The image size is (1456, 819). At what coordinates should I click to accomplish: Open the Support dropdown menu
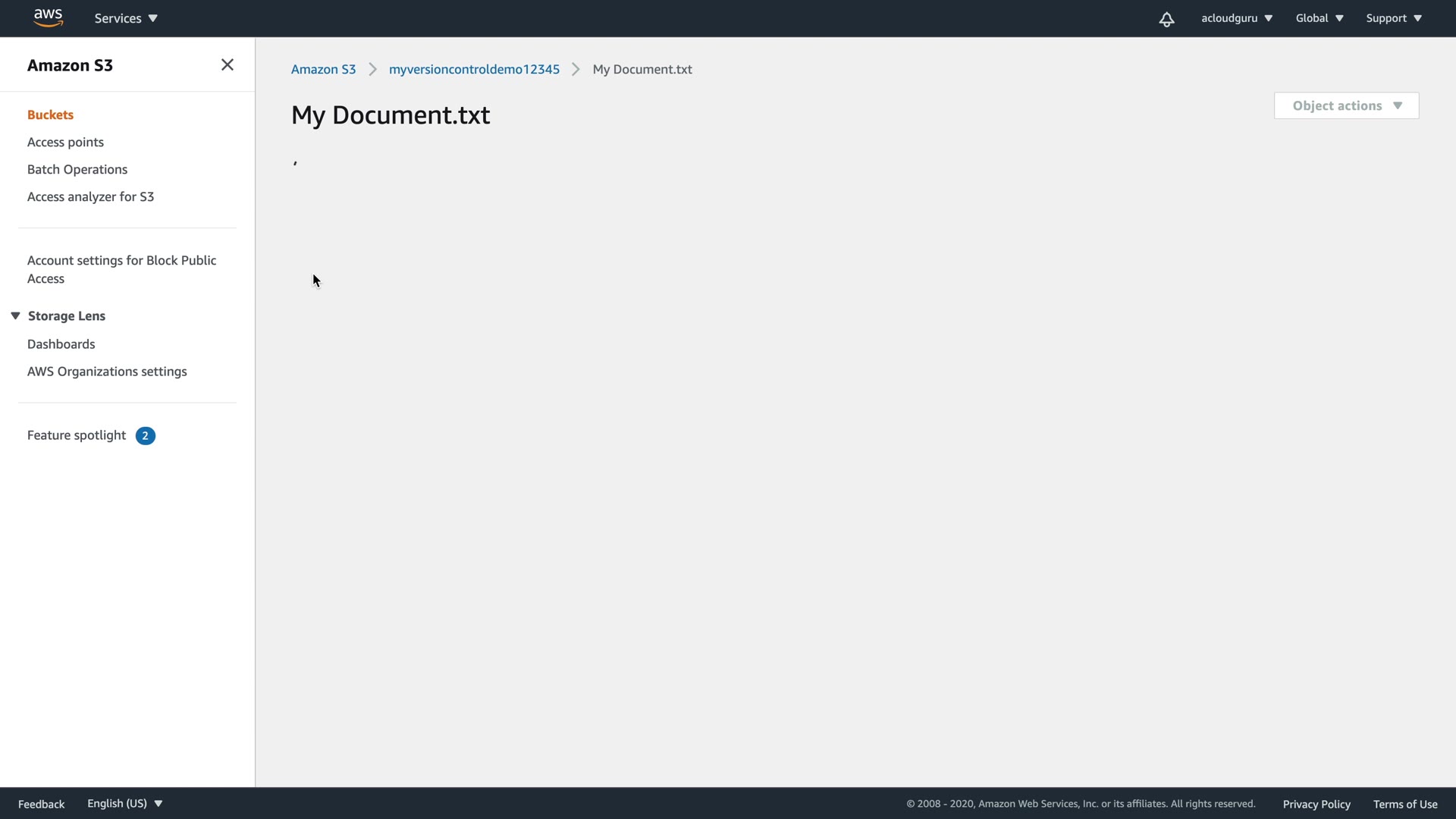1393,18
